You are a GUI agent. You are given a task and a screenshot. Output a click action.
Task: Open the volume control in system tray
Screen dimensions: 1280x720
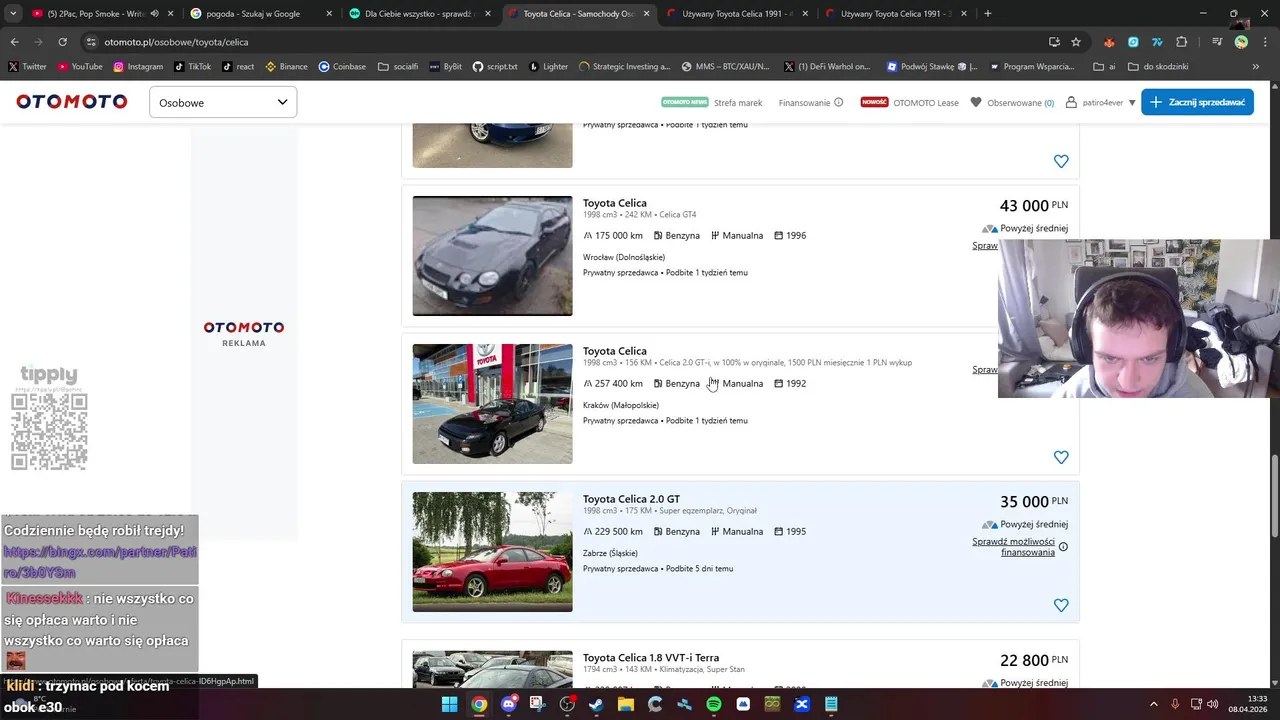tap(1212, 704)
